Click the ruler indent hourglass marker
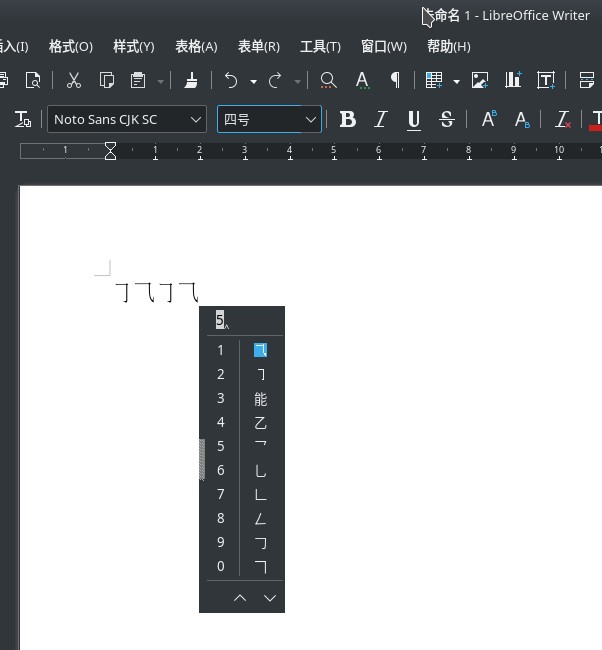 pos(110,151)
